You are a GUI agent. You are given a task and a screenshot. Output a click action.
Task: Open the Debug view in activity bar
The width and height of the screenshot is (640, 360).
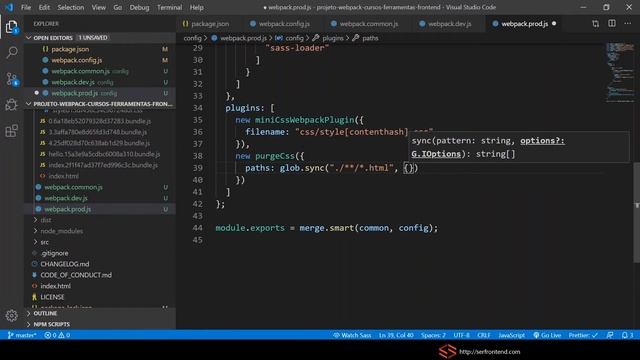11,104
